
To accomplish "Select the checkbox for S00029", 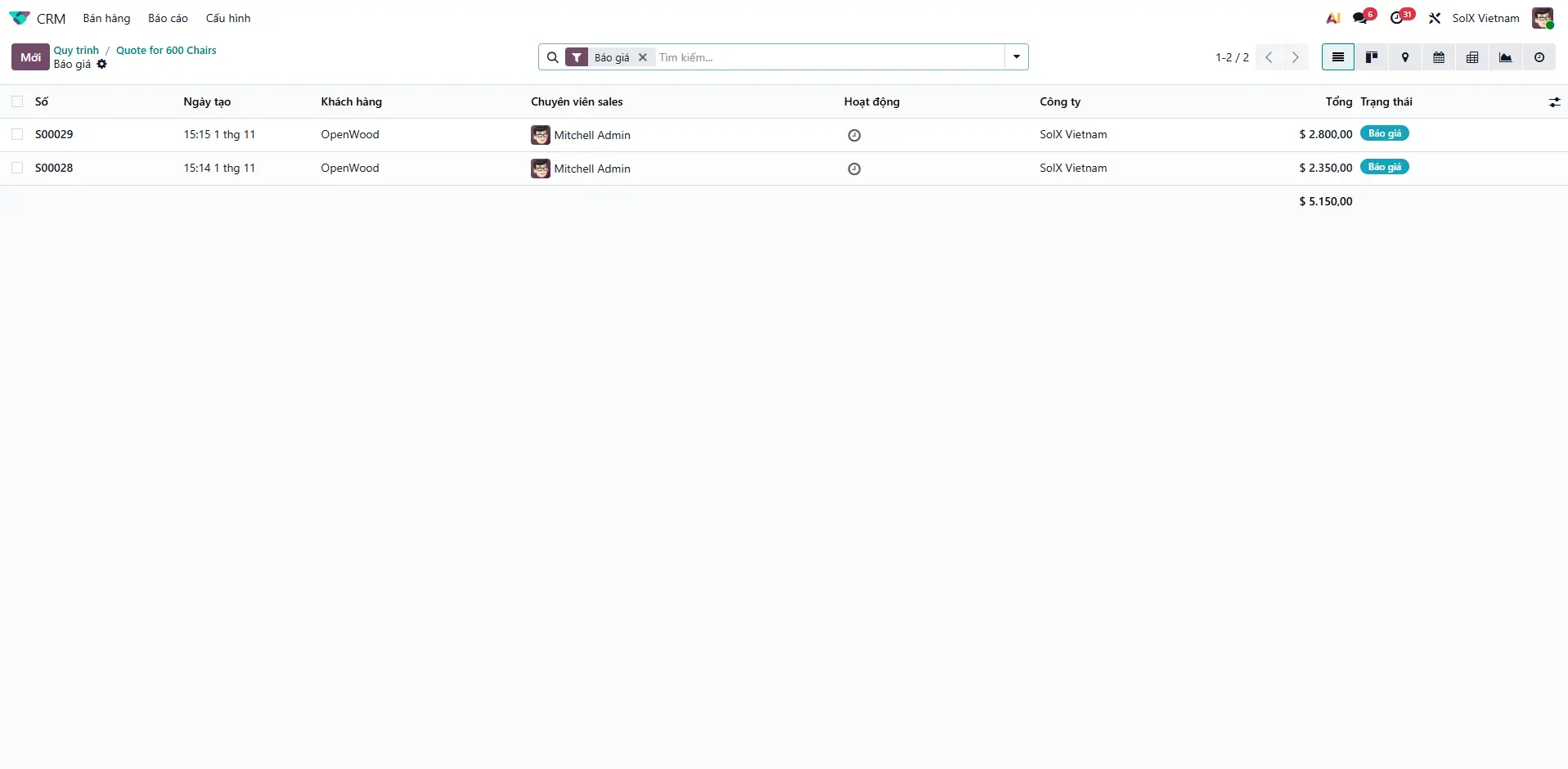I will (17, 134).
